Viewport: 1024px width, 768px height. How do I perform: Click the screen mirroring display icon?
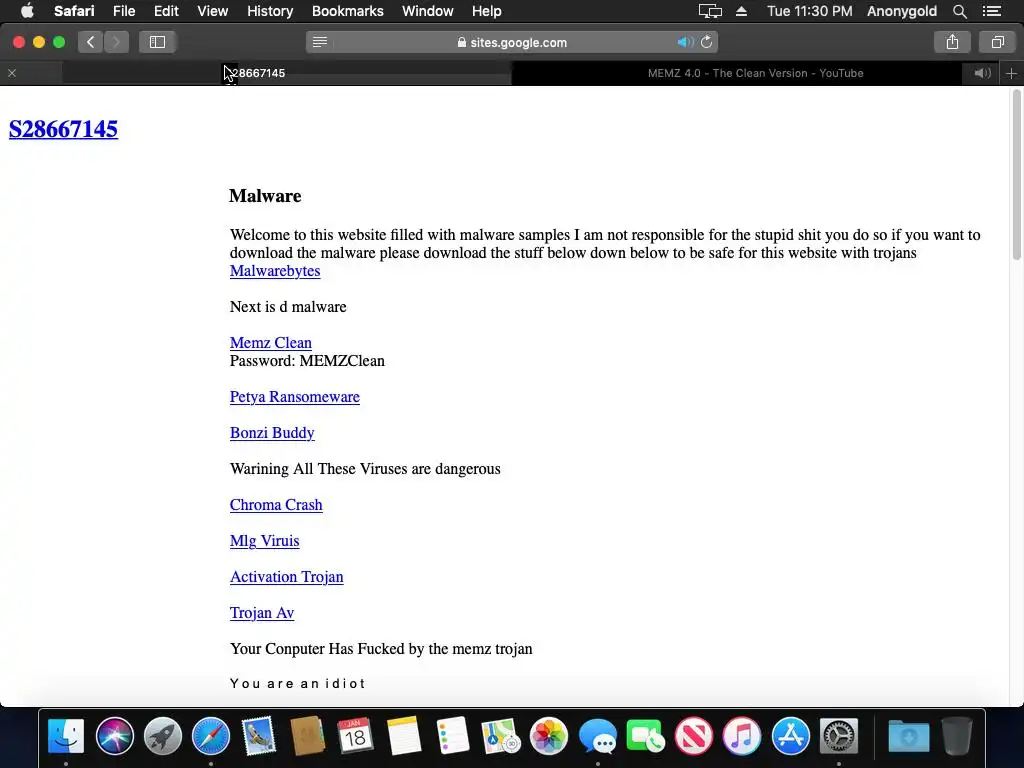coord(710,11)
